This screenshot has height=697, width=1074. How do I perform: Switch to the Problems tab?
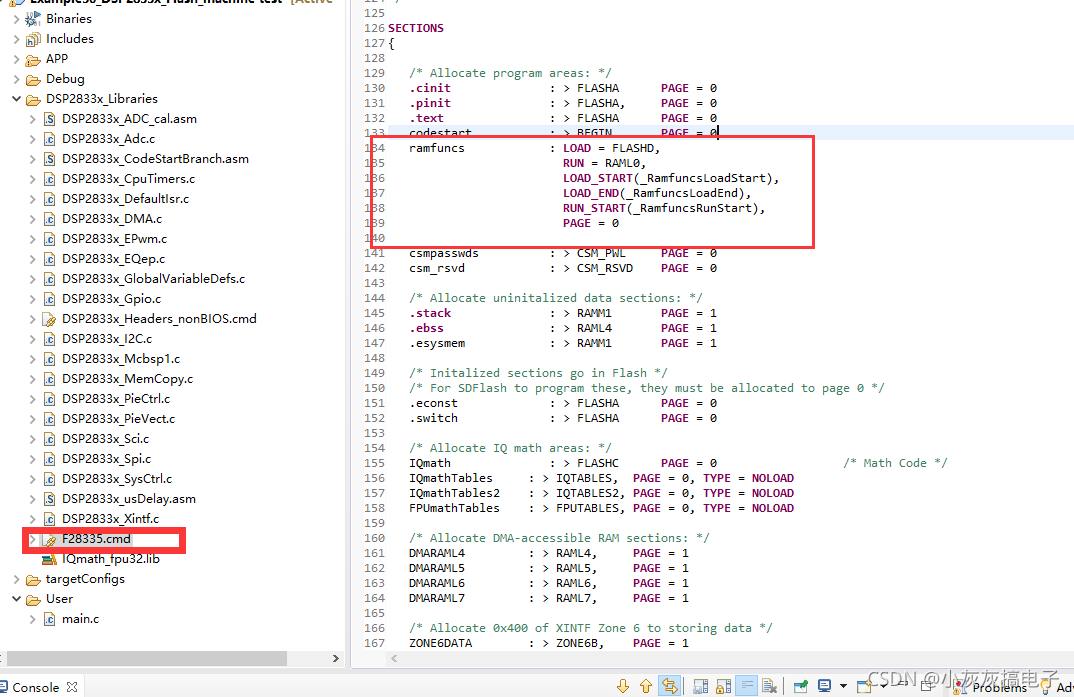(1000, 688)
